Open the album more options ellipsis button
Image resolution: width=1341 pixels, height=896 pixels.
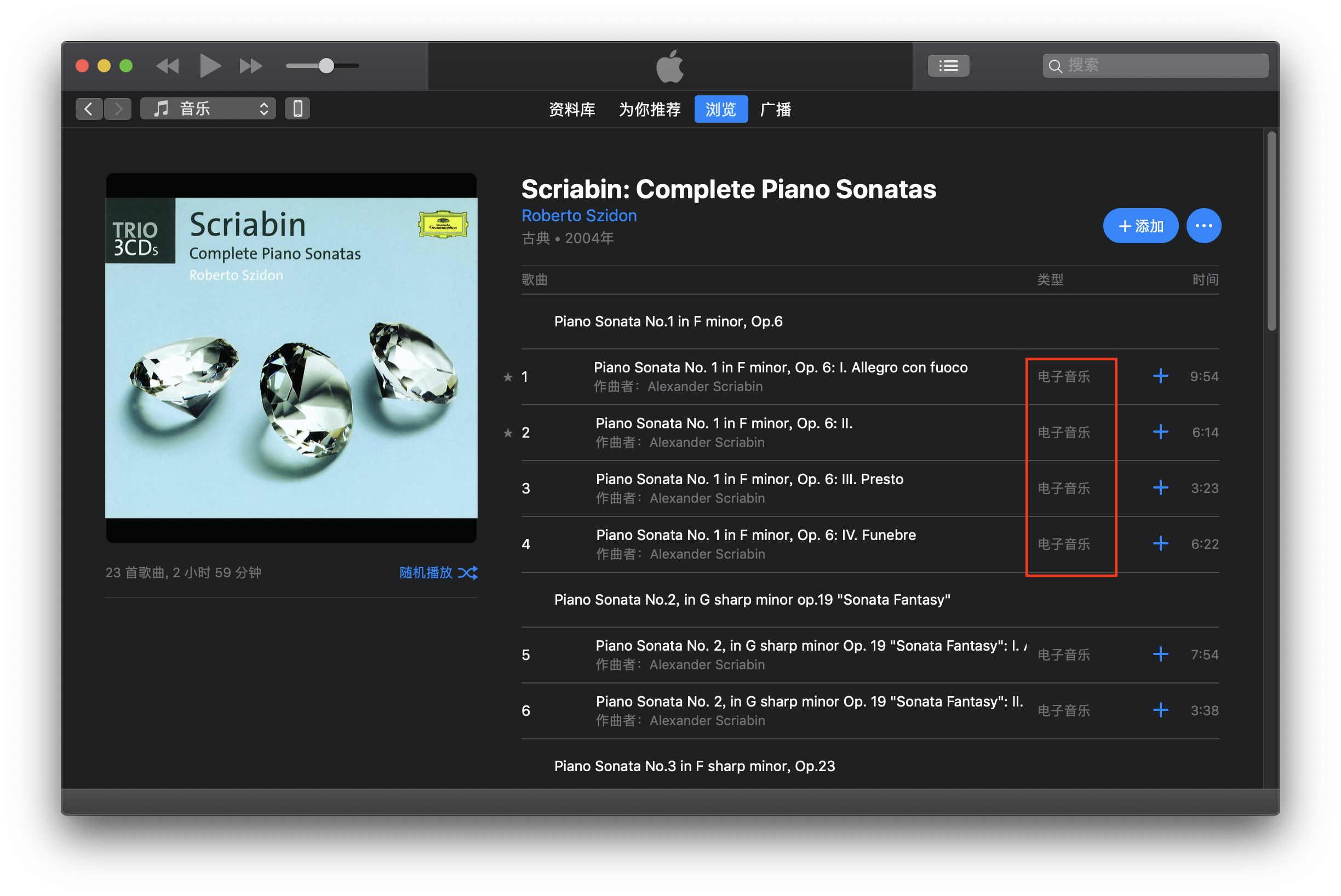[x=1204, y=226]
